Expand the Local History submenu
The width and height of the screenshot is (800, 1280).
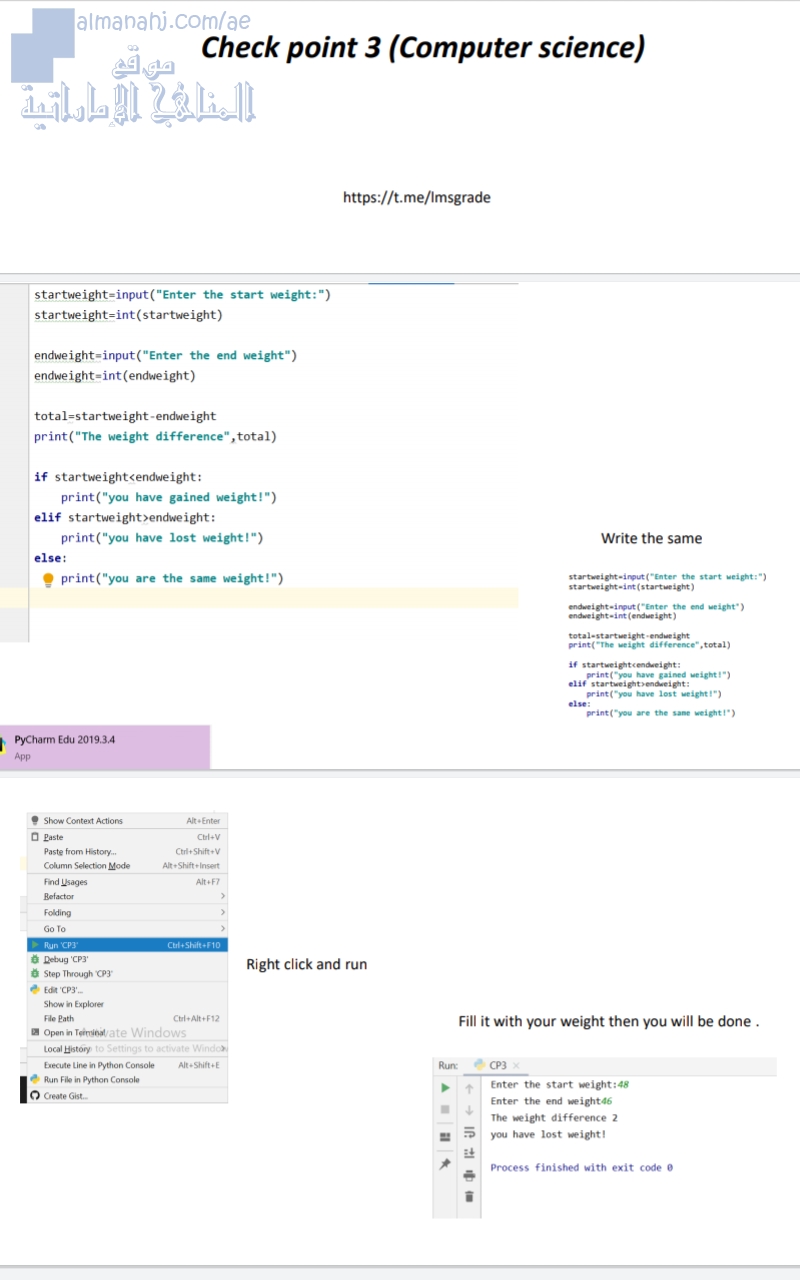(x=127, y=1049)
